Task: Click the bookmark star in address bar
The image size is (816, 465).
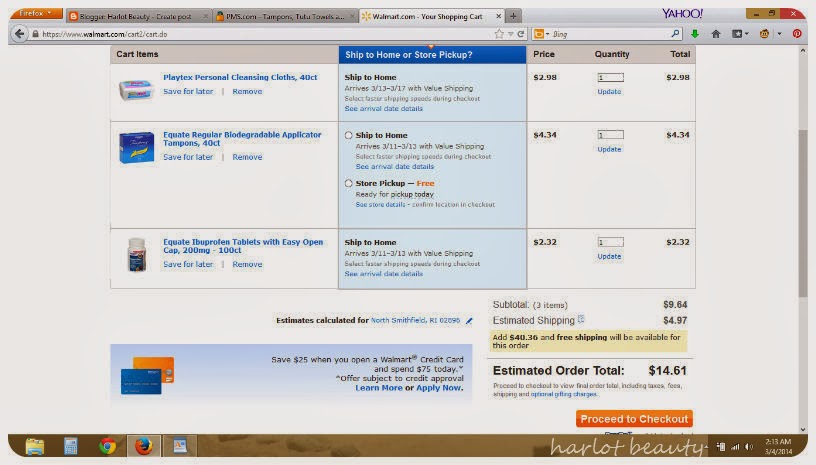Action: point(499,34)
